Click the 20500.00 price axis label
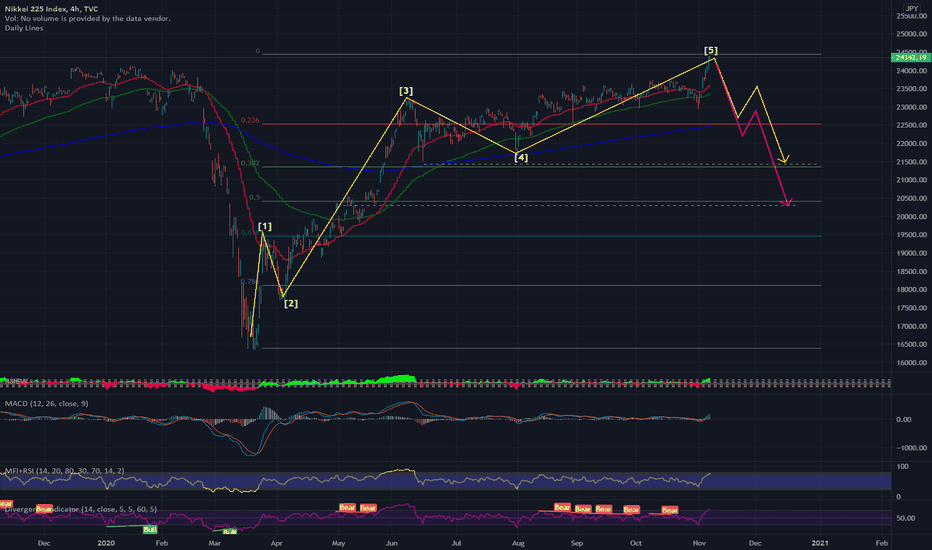932x550 pixels. pos(912,199)
